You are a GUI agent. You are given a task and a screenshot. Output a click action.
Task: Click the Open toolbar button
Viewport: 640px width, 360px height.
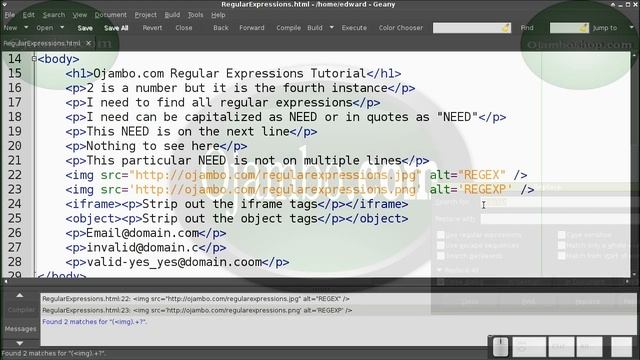click(44, 28)
